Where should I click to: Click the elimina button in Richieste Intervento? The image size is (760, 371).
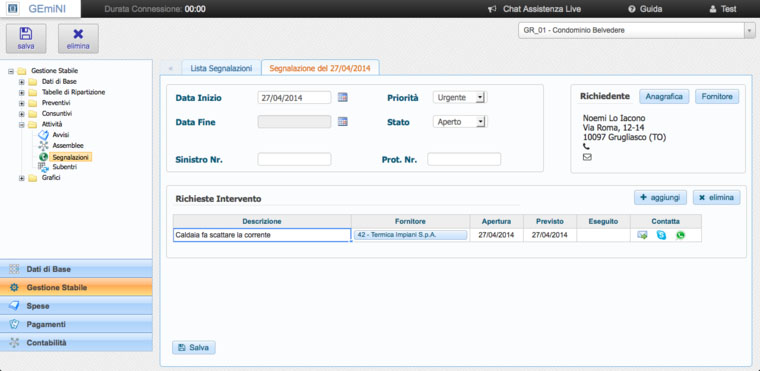click(x=716, y=197)
